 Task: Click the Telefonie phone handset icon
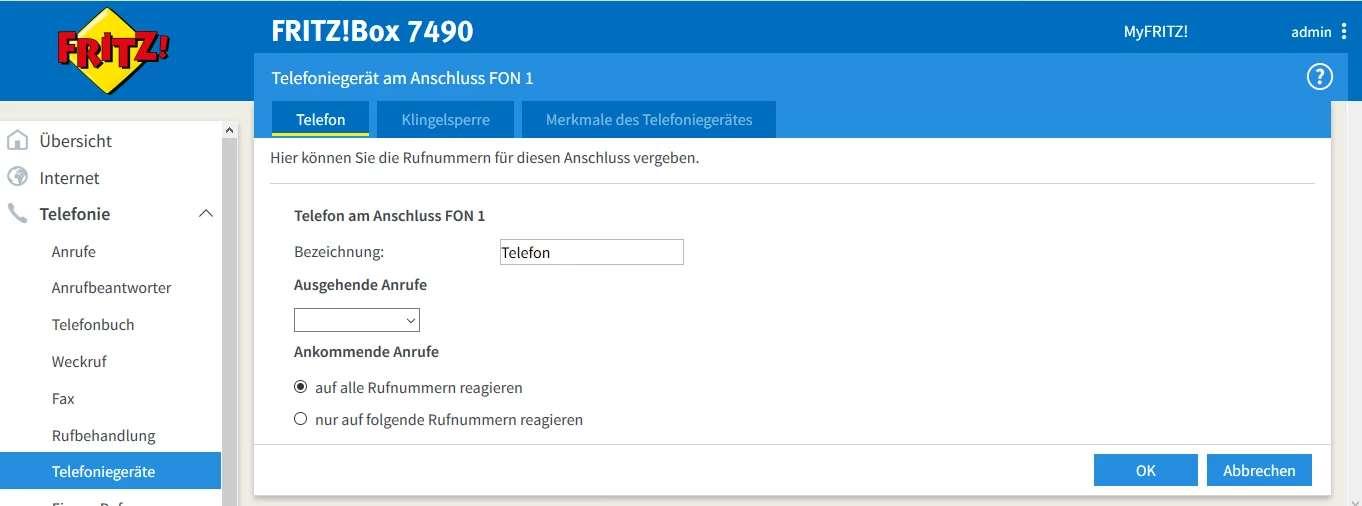[x=18, y=214]
